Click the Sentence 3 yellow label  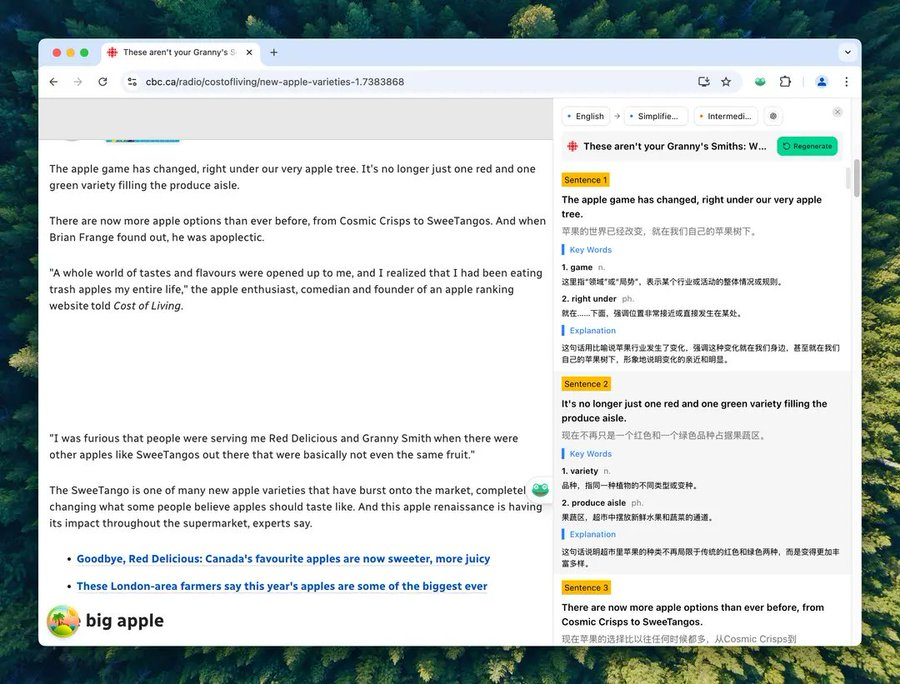click(586, 588)
